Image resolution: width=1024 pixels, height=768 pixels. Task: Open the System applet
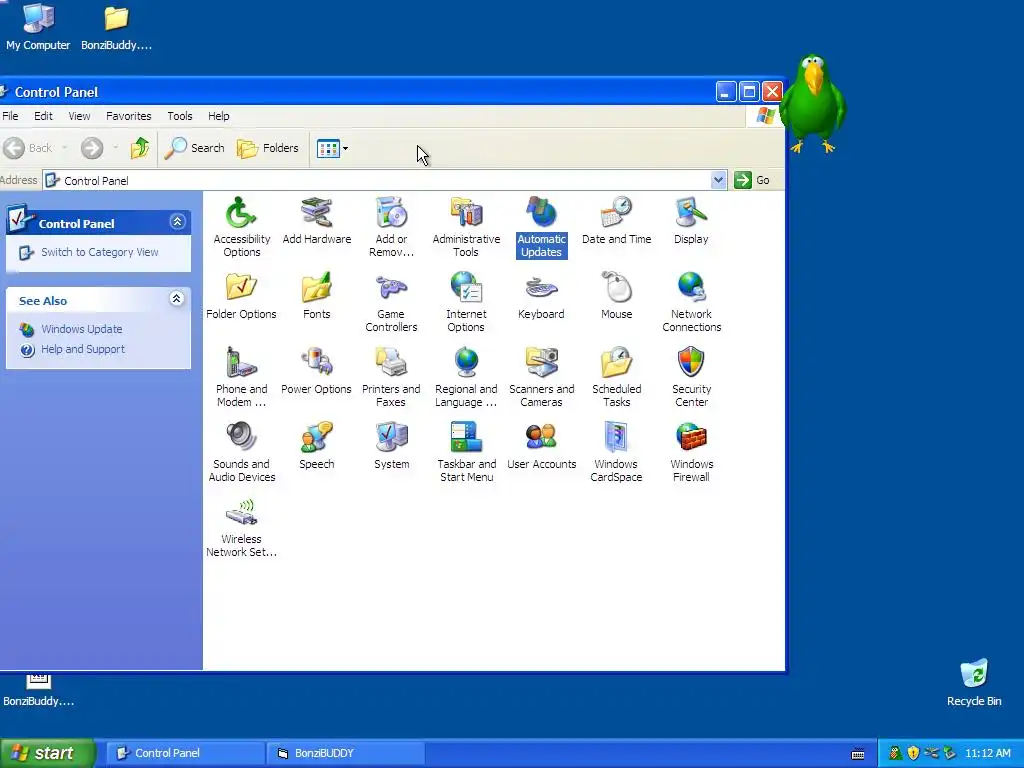tap(391, 445)
